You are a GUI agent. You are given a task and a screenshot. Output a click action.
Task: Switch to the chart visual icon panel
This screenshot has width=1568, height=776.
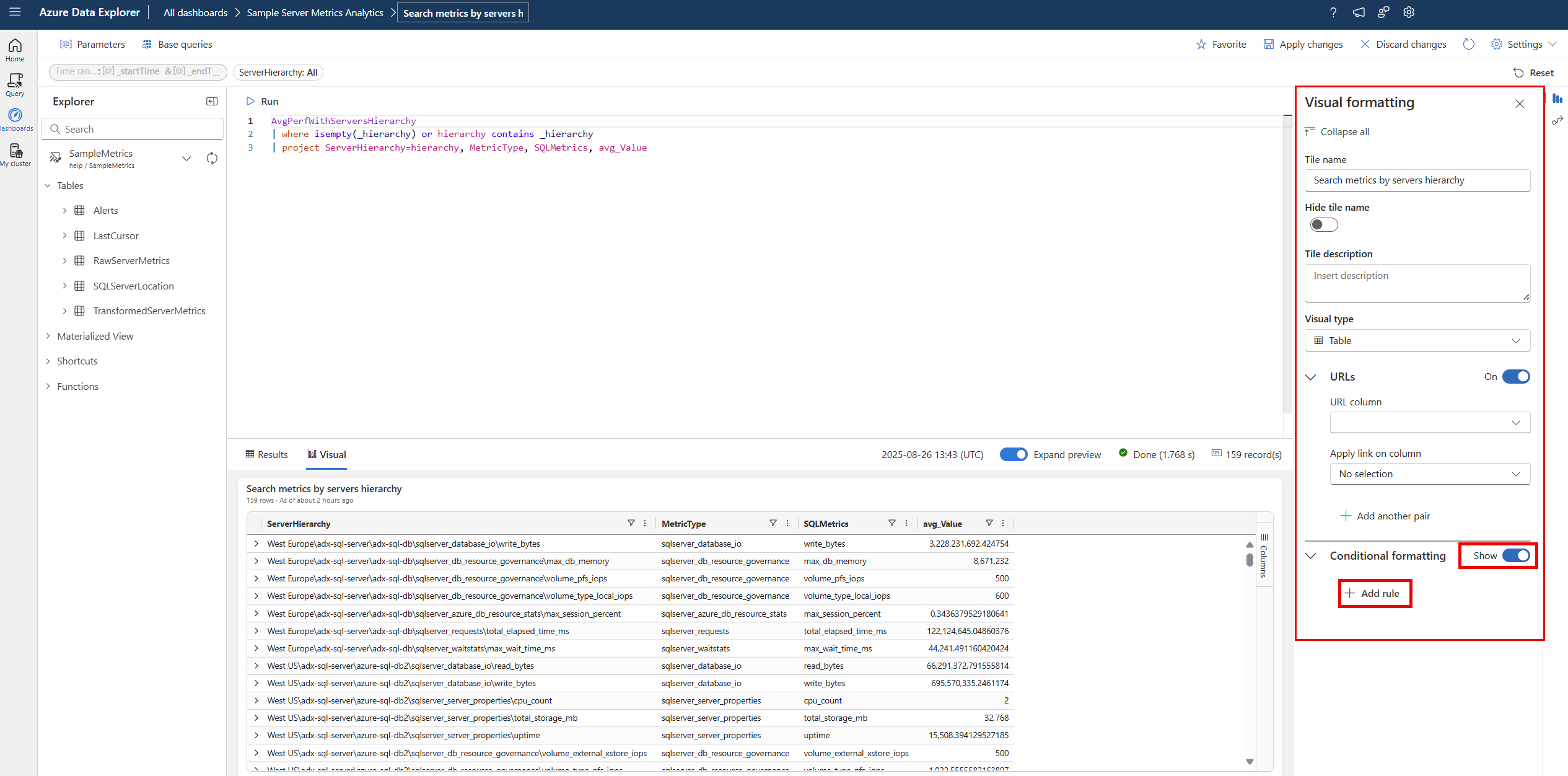1557,98
